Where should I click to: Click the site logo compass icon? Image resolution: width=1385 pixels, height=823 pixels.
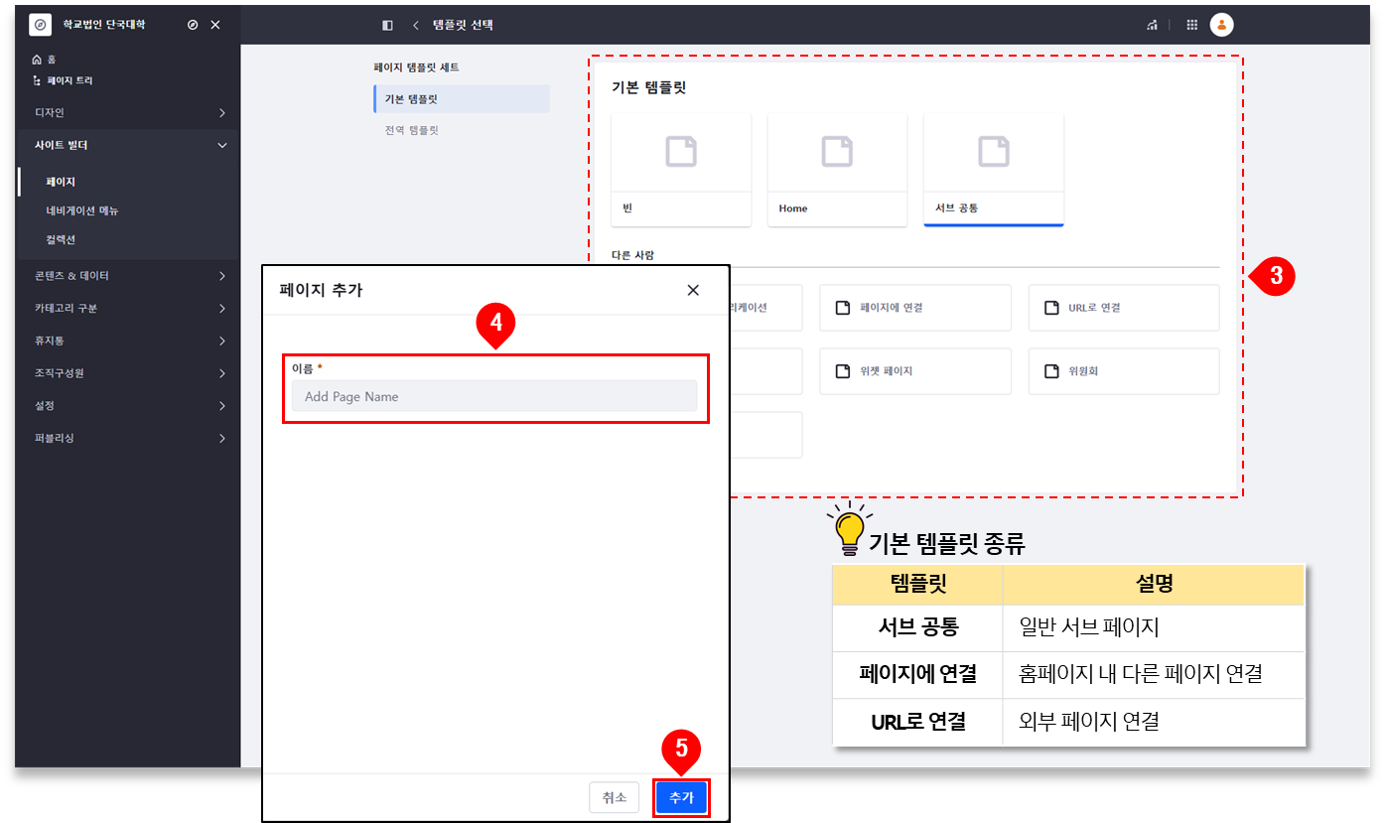click(x=40, y=24)
